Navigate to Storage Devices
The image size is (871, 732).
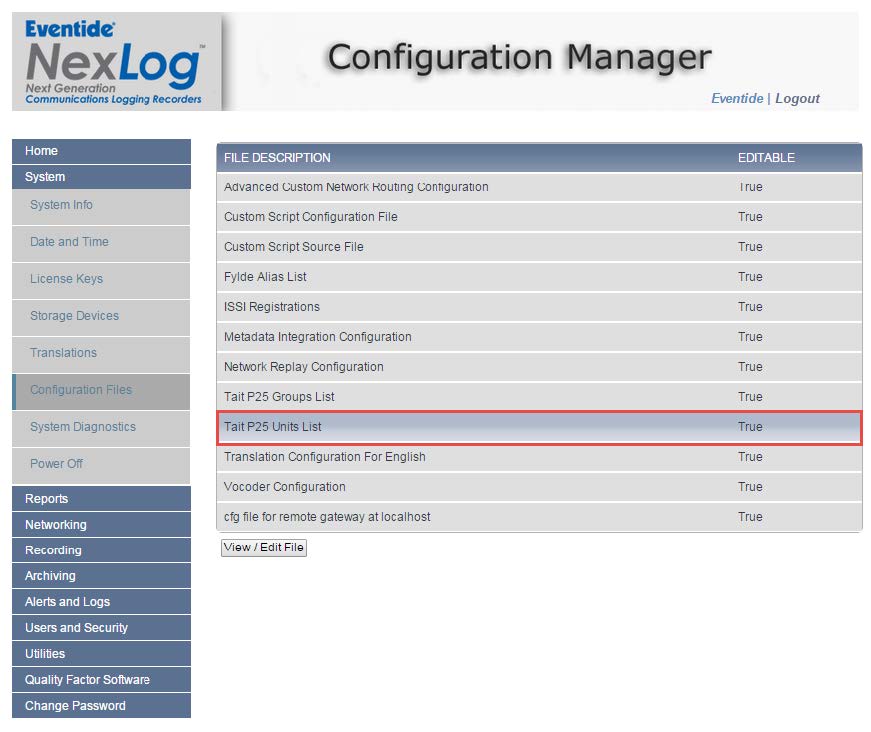(x=74, y=316)
